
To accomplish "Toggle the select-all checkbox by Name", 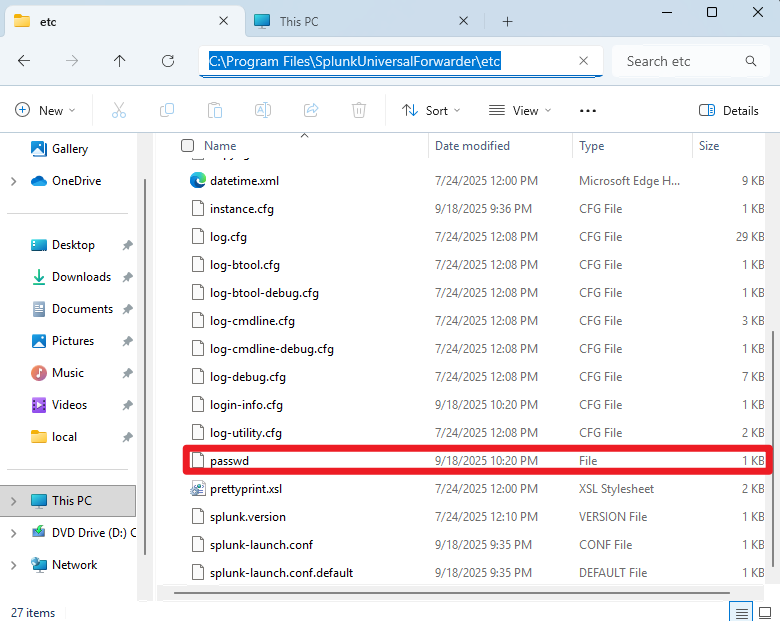I will (188, 146).
